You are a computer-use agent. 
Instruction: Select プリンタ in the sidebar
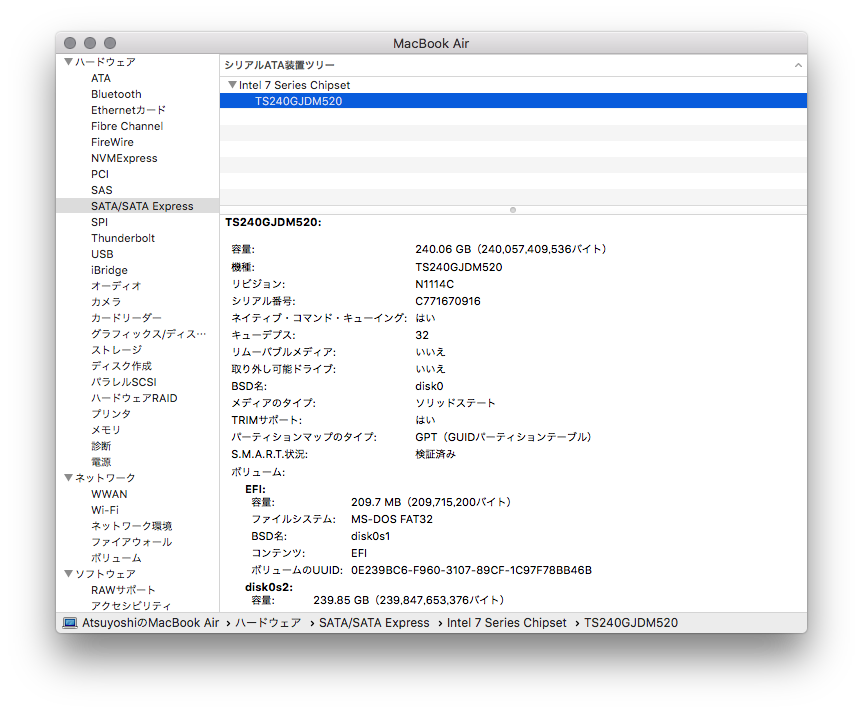point(111,413)
